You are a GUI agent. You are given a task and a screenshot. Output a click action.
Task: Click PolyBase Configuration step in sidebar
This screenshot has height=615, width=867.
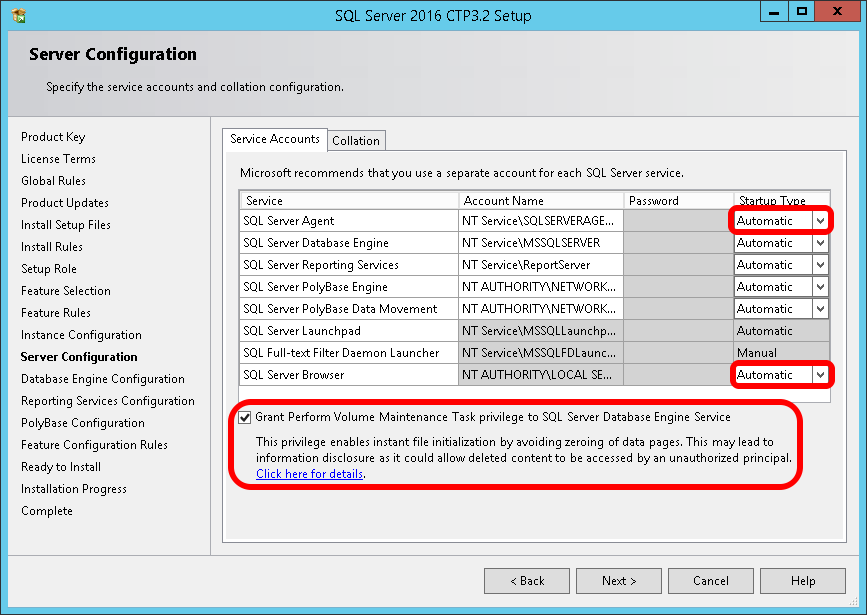(83, 423)
